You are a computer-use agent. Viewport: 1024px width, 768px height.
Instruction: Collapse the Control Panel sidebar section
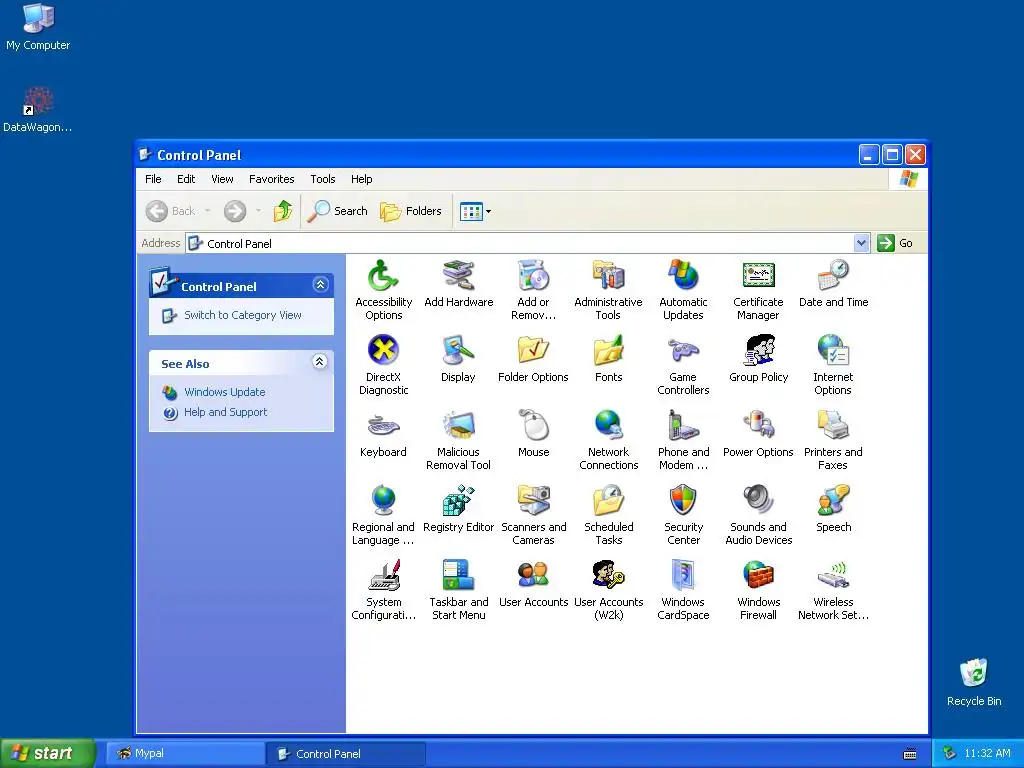(320, 285)
